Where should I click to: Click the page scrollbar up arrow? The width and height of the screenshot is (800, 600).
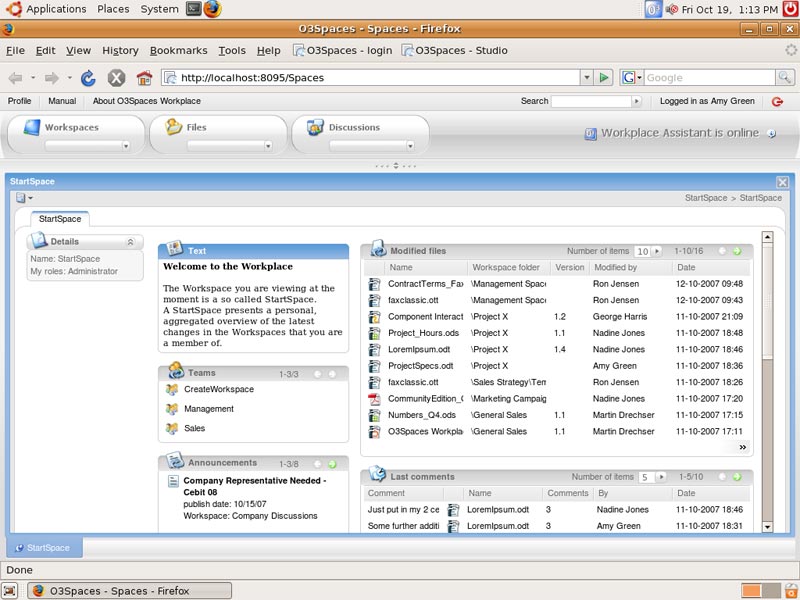click(x=767, y=237)
